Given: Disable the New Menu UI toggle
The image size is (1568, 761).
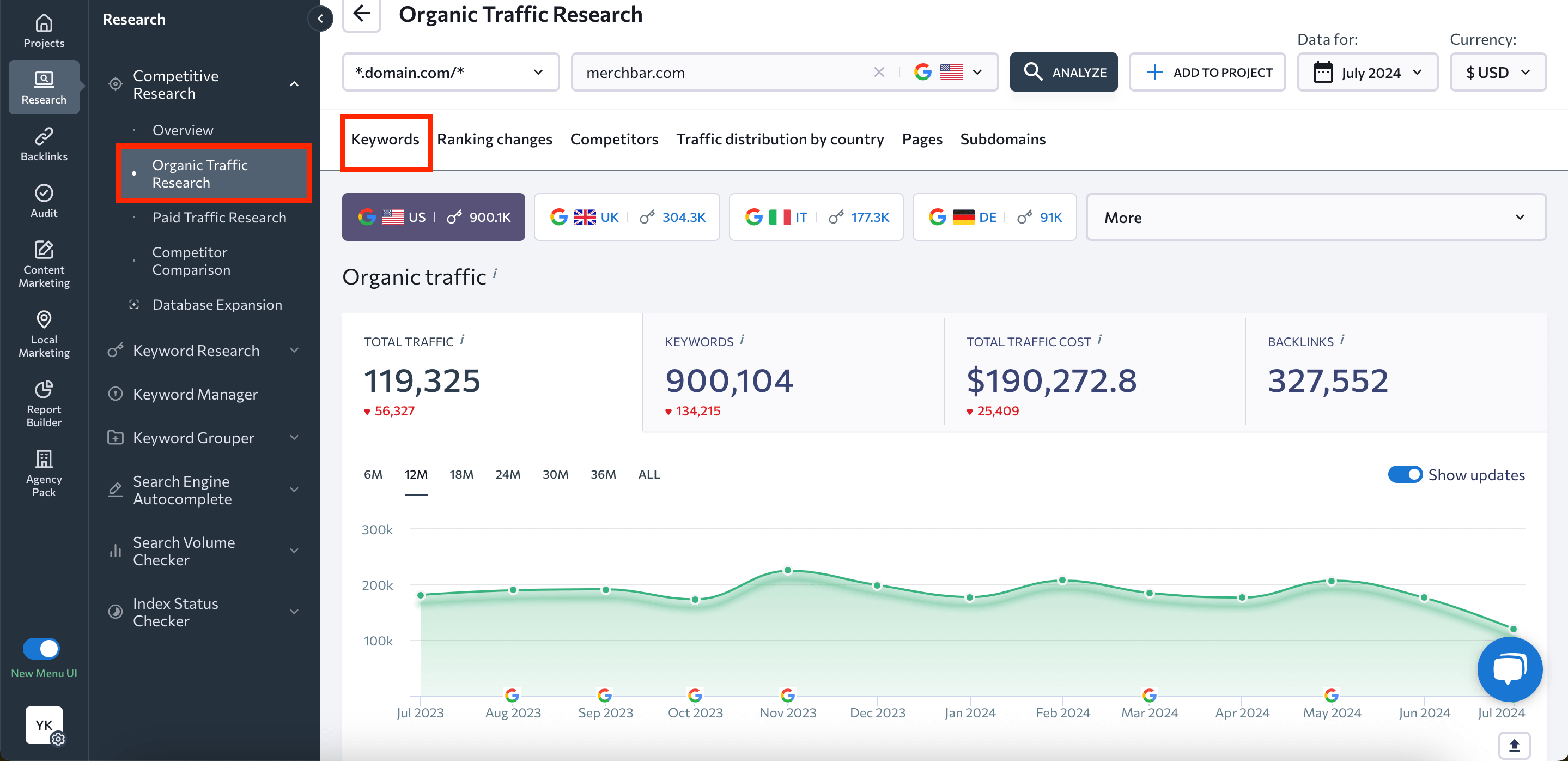Looking at the screenshot, I should pyautogui.click(x=41, y=648).
